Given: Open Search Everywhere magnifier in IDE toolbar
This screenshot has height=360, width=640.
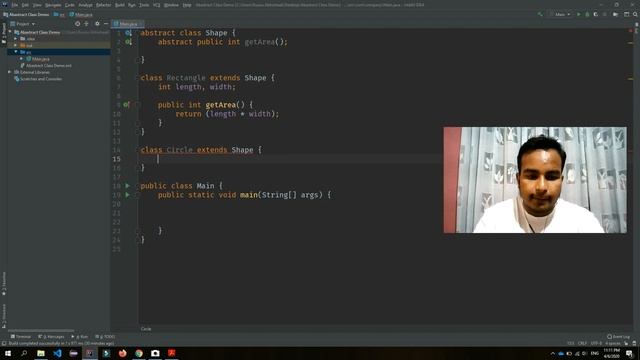Looking at the screenshot, I should coord(635,14).
